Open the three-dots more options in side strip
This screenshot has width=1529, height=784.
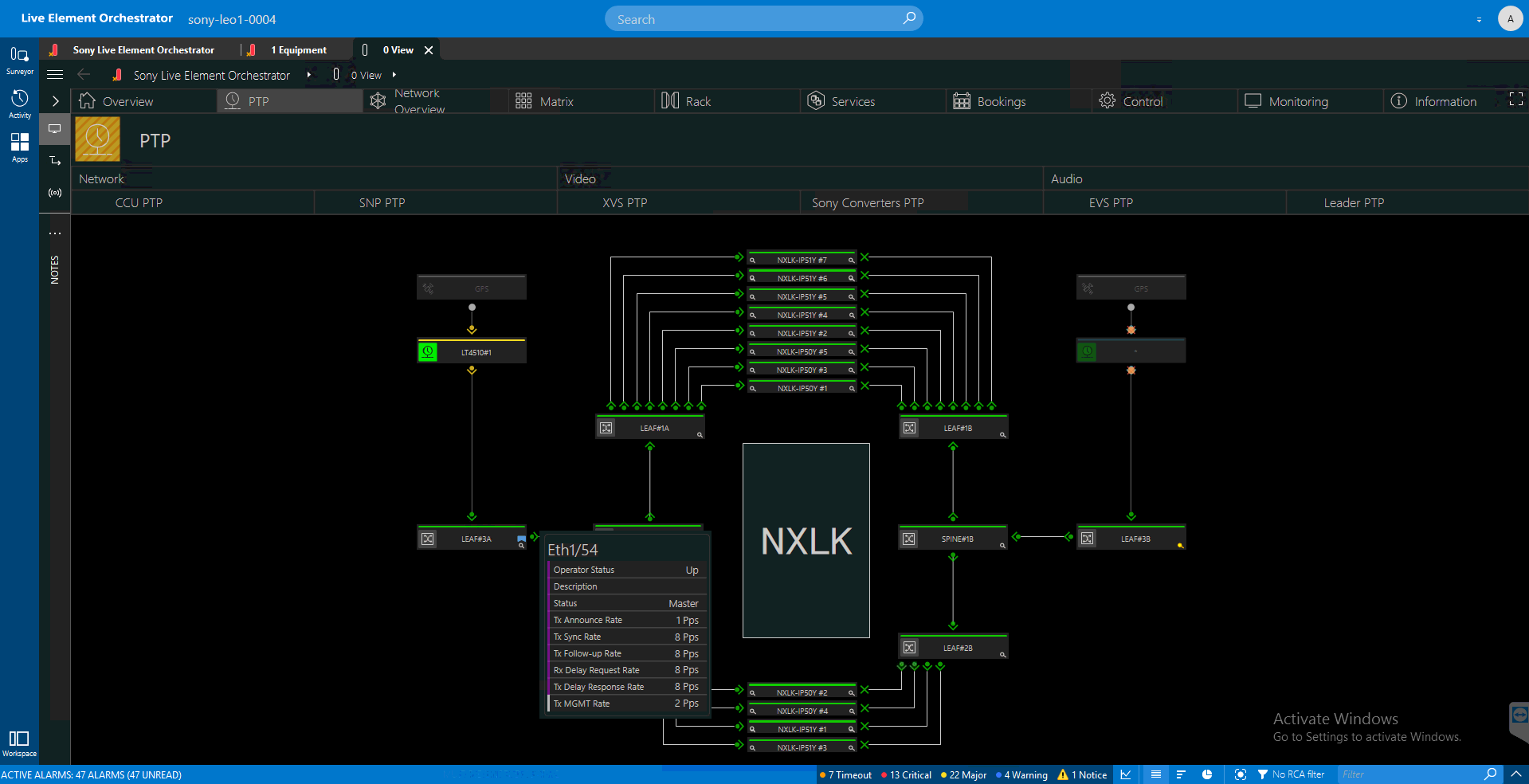[55, 233]
